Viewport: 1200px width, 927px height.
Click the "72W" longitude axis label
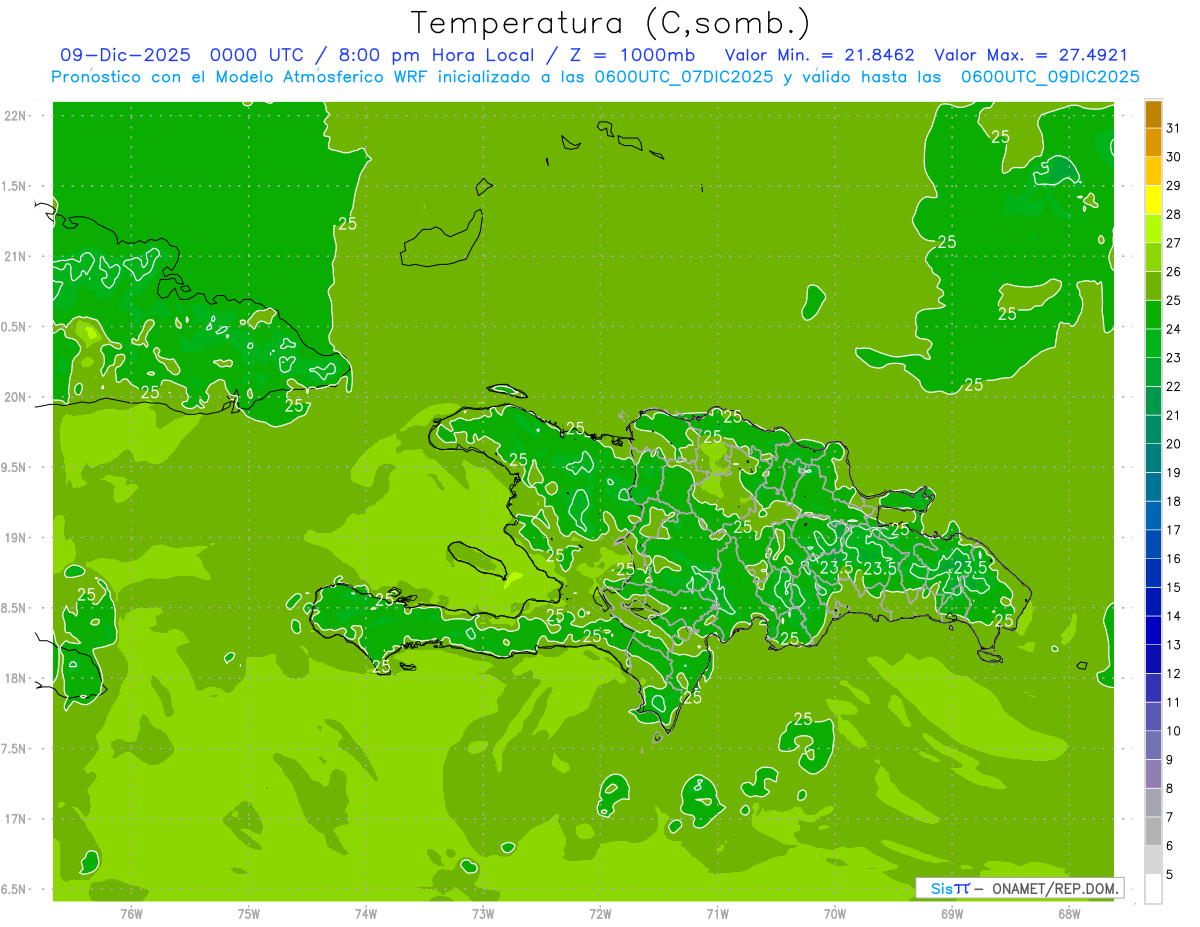(600, 914)
